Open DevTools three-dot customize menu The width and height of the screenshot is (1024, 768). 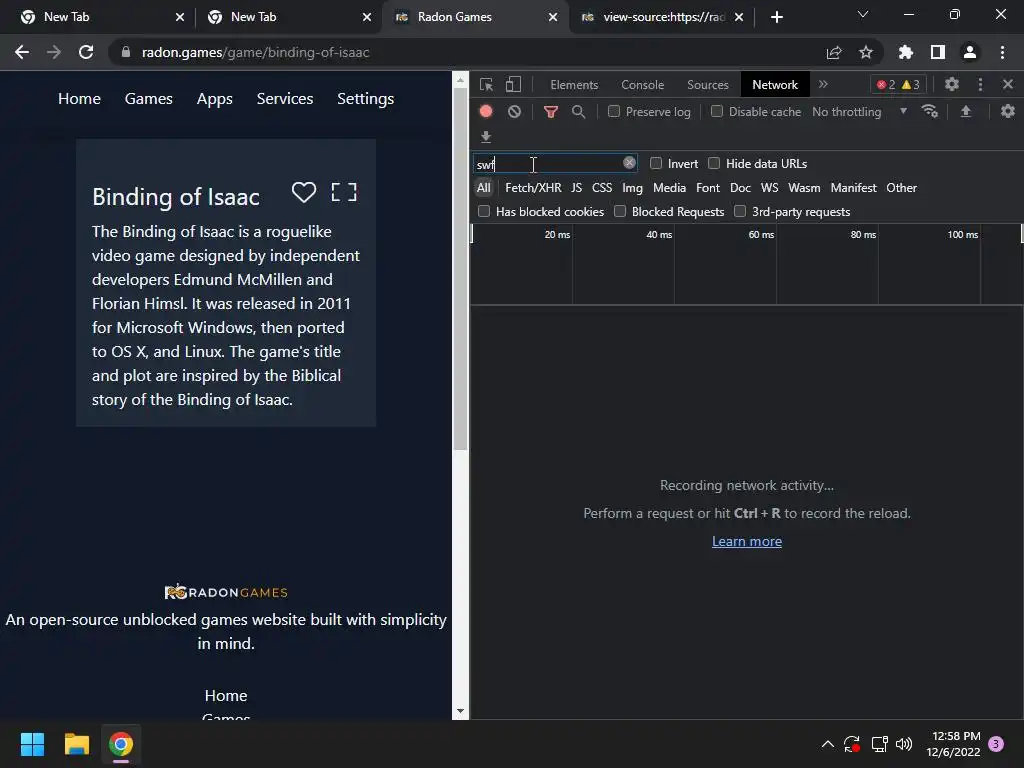980,84
